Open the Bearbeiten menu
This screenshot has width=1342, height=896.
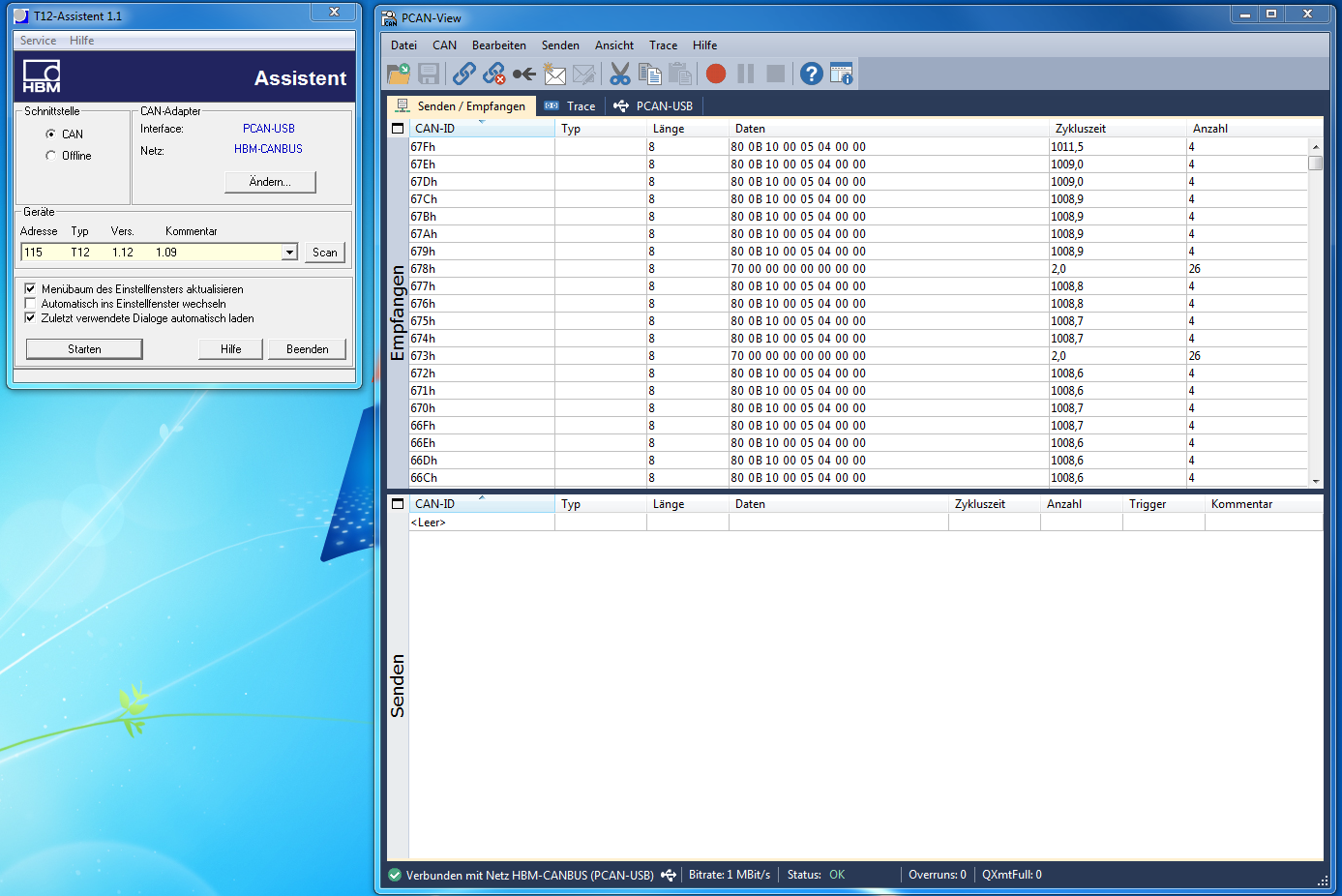click(x=499, y=45)
